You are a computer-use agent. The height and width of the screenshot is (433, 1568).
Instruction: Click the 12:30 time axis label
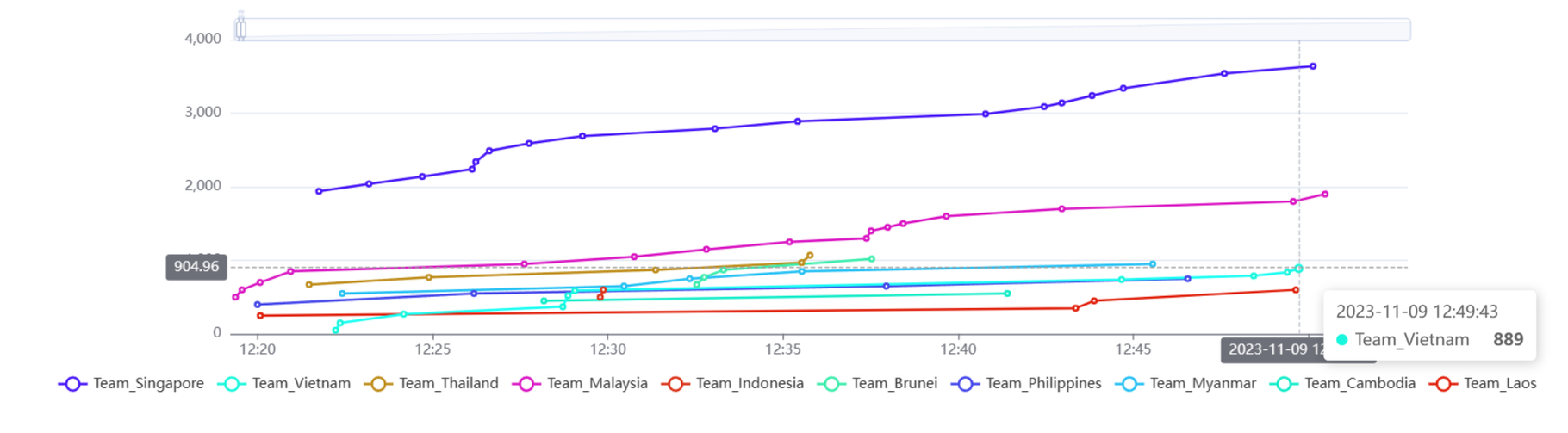pyautogui.click(x=607, y=349)
